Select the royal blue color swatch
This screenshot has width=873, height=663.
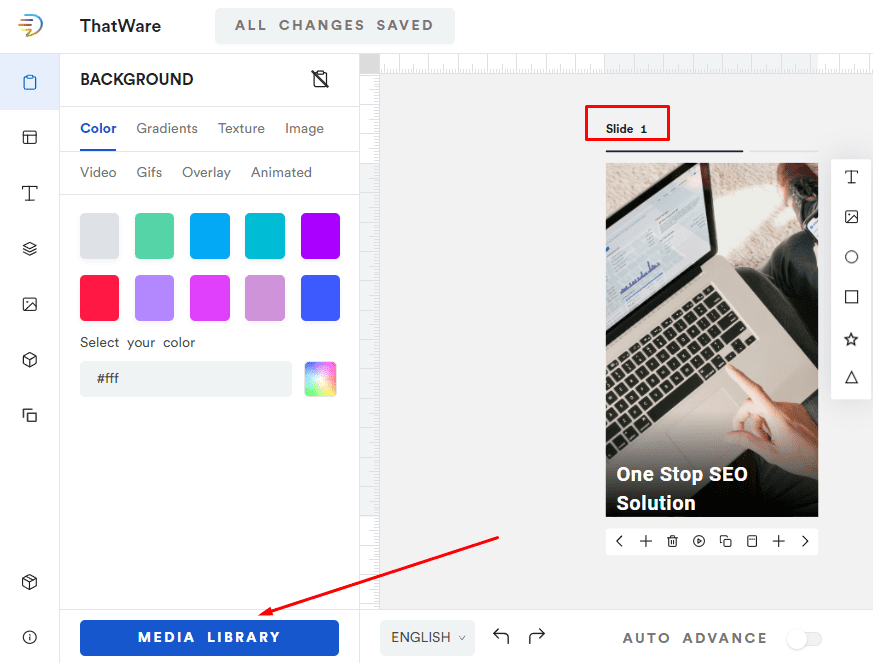click(320, 298)
